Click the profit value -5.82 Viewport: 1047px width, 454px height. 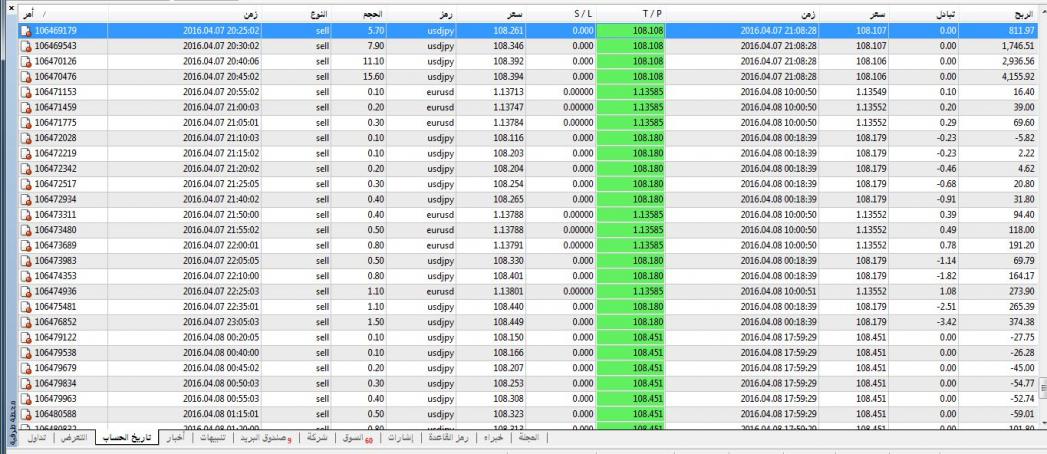click(1024, 138)
